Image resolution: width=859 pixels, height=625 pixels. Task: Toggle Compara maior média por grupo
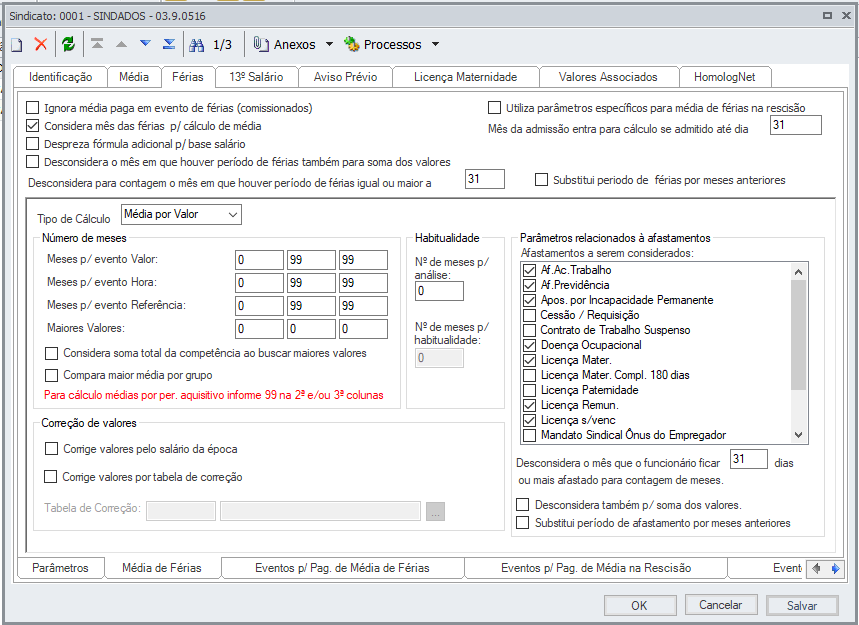[51, 375]
